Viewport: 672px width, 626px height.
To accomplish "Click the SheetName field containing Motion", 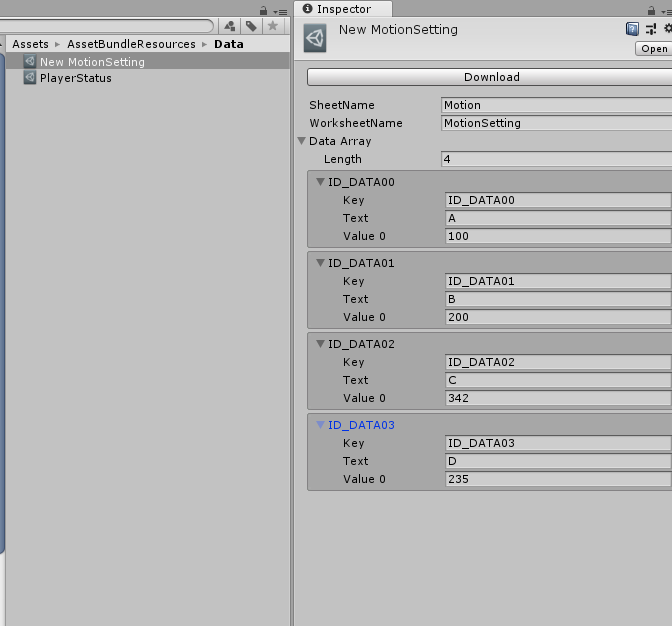I will pyautogui.click(x=556, y=105).
